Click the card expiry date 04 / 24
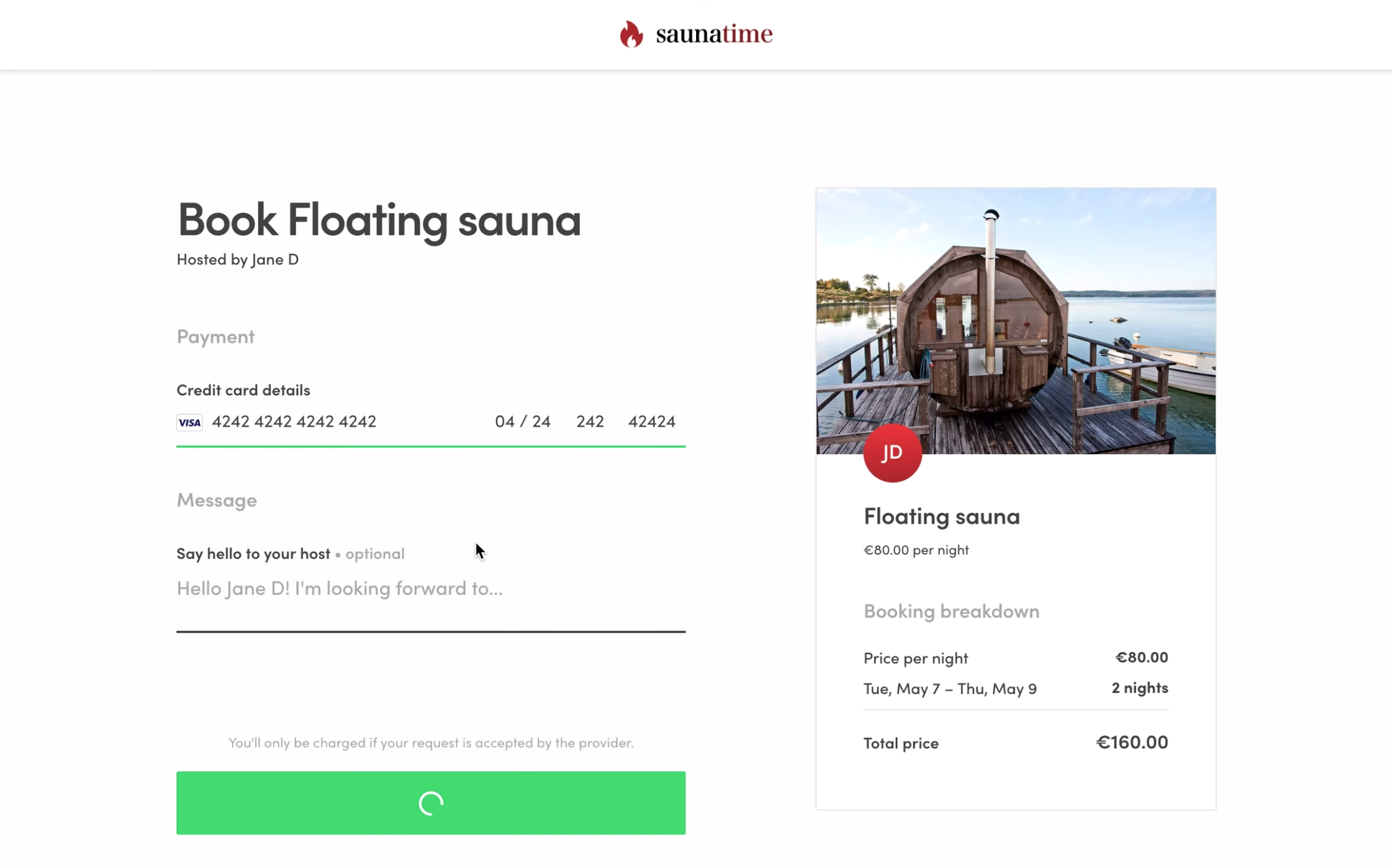 (x=522, y=422)
